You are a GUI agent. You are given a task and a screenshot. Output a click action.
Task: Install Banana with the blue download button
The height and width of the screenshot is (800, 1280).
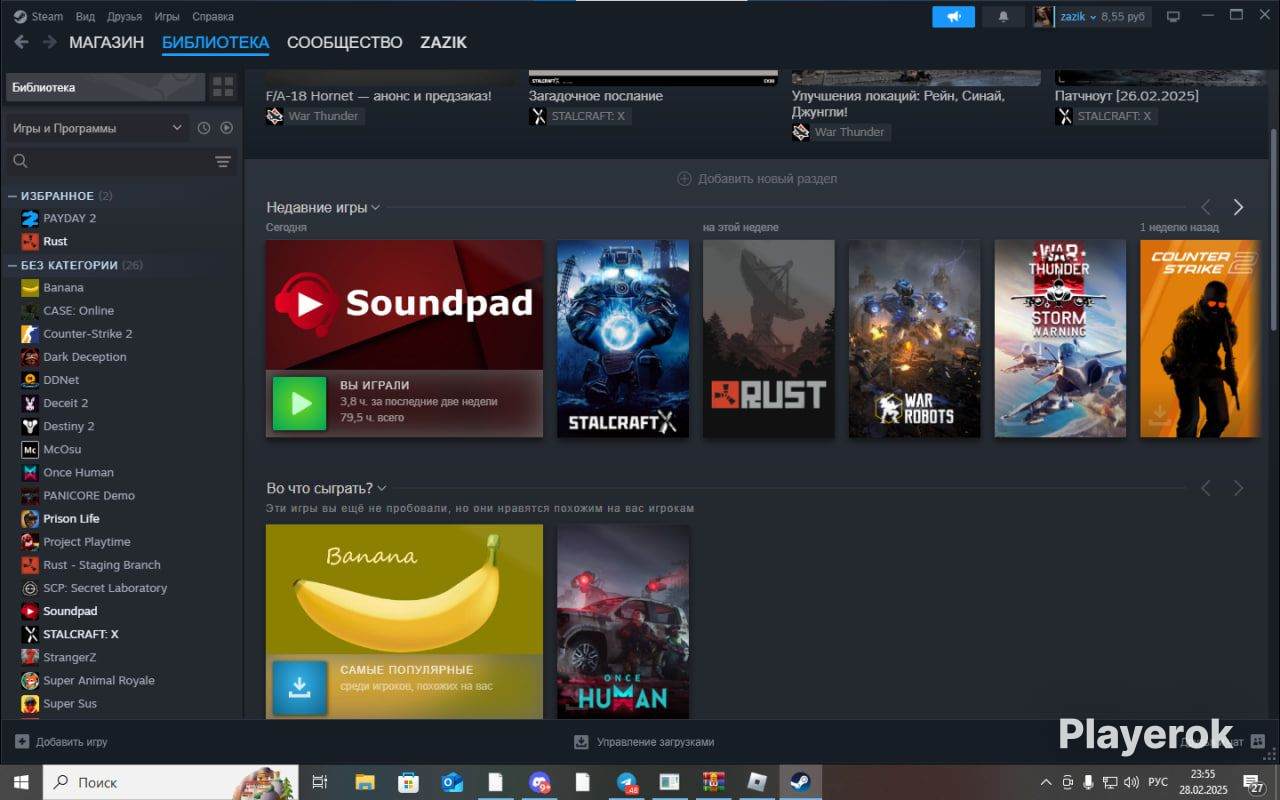[x=300, y=688]
